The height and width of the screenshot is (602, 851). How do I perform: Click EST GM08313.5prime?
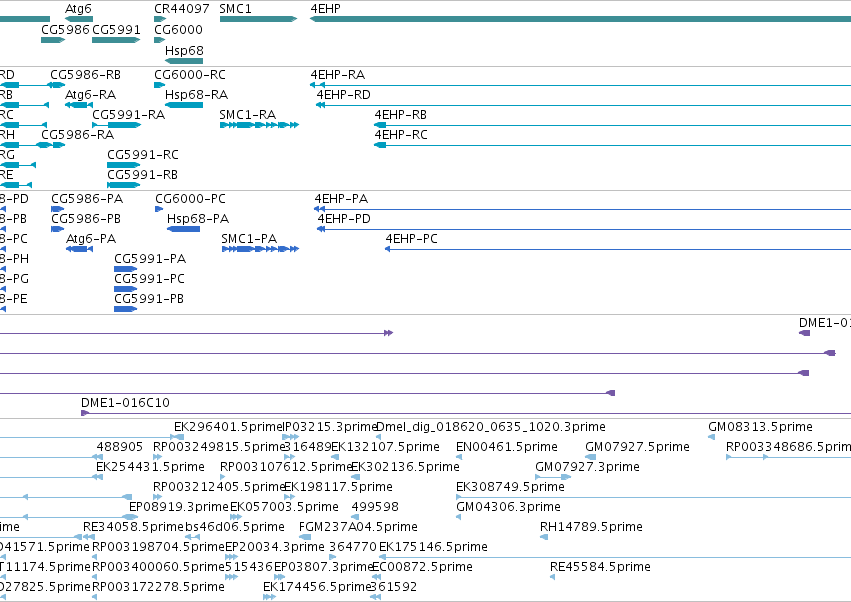point(760,427)
